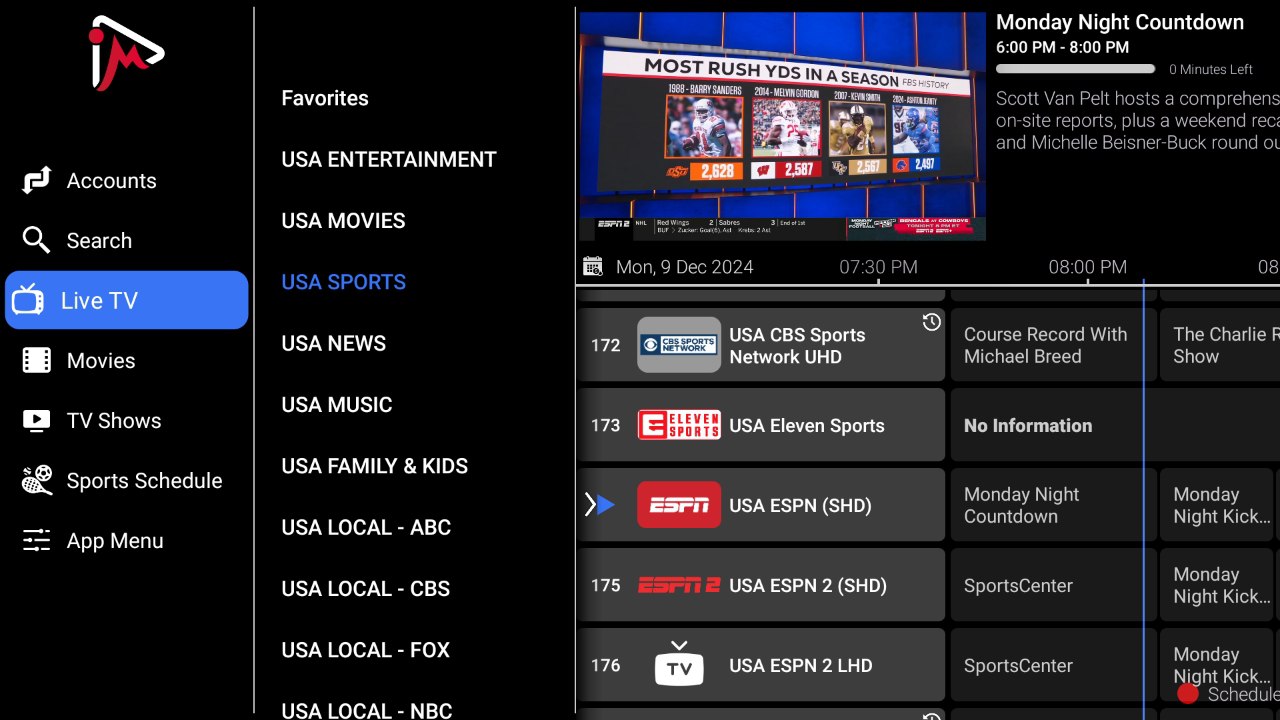Select USA LOCAL - CBS category
The width and height of the screenshot is (1280, 720).
tap(366, 589)
